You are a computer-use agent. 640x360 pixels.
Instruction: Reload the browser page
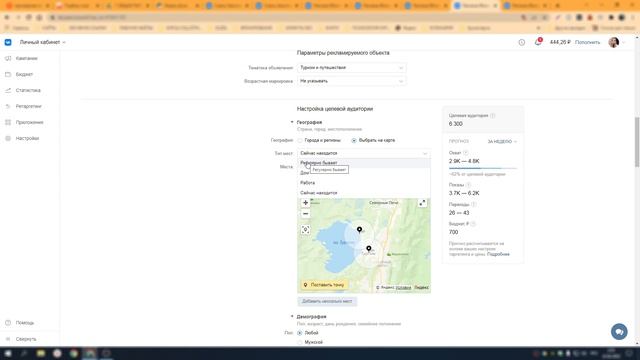[29, 18]
